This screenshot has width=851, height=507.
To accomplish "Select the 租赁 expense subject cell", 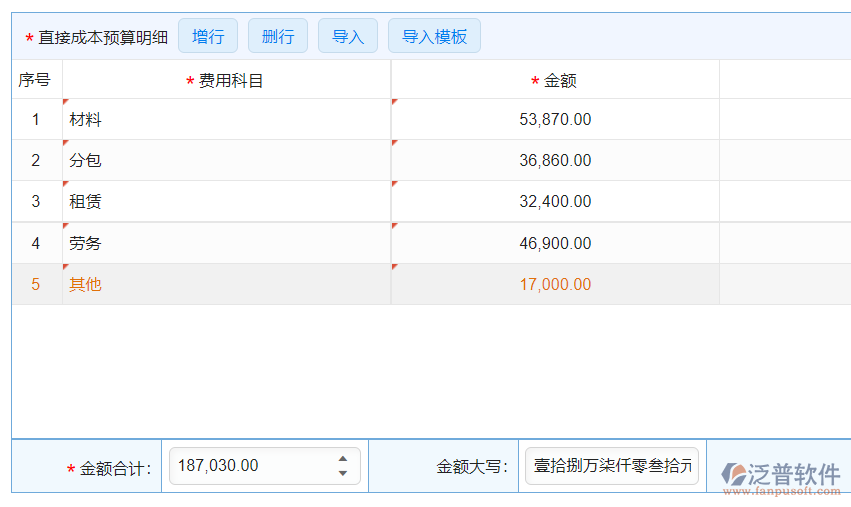I will click(226, 202).
